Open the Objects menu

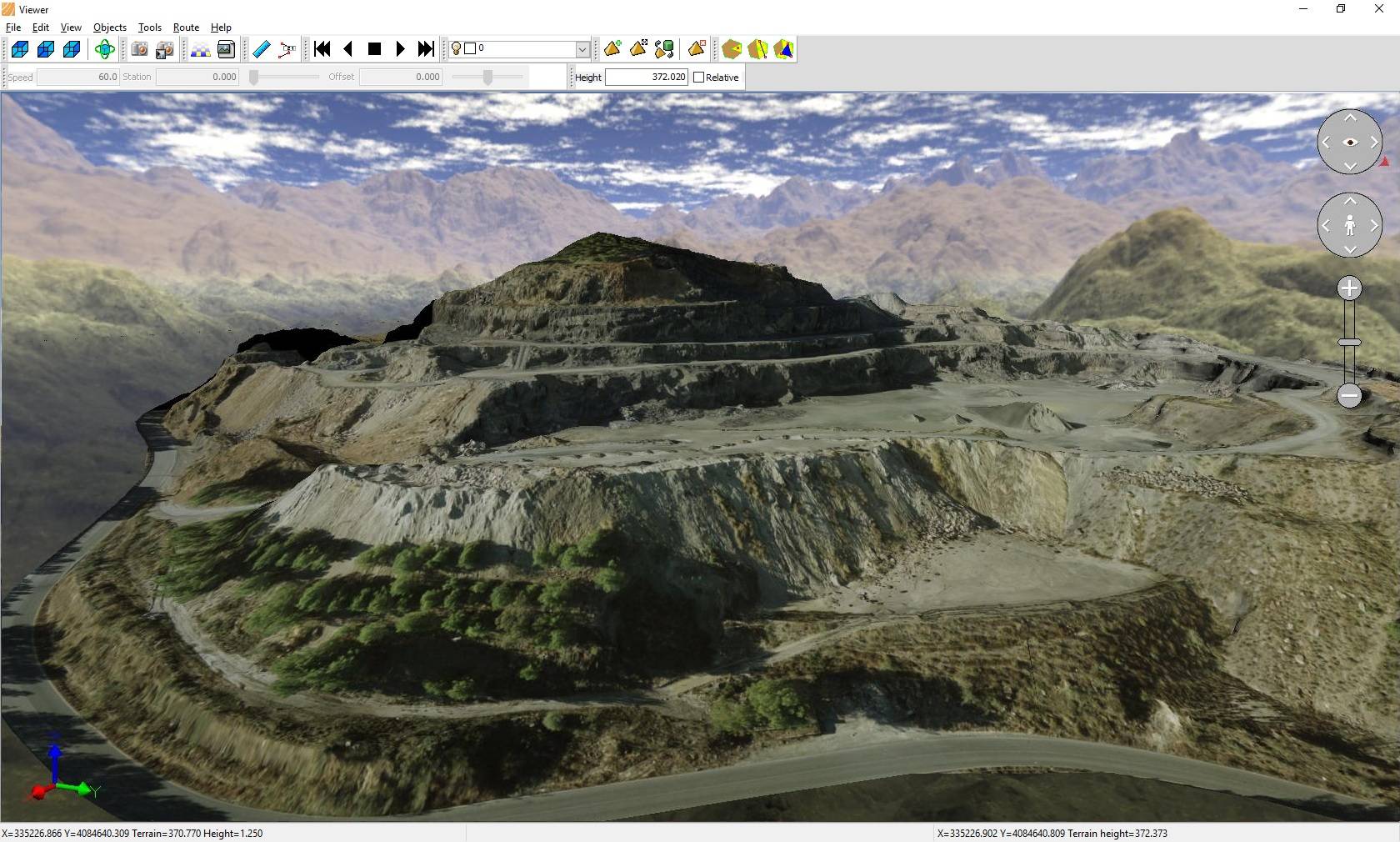click(109, 28)
